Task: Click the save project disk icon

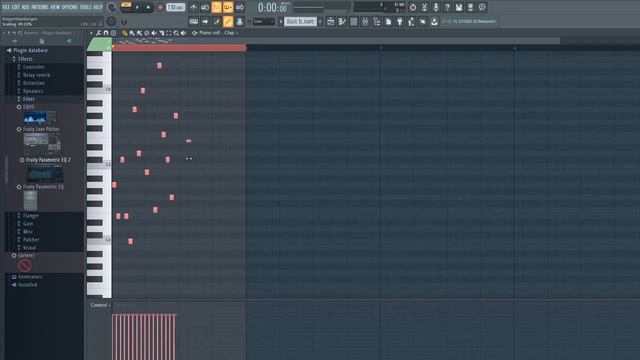Action: [x=459, y=7]
